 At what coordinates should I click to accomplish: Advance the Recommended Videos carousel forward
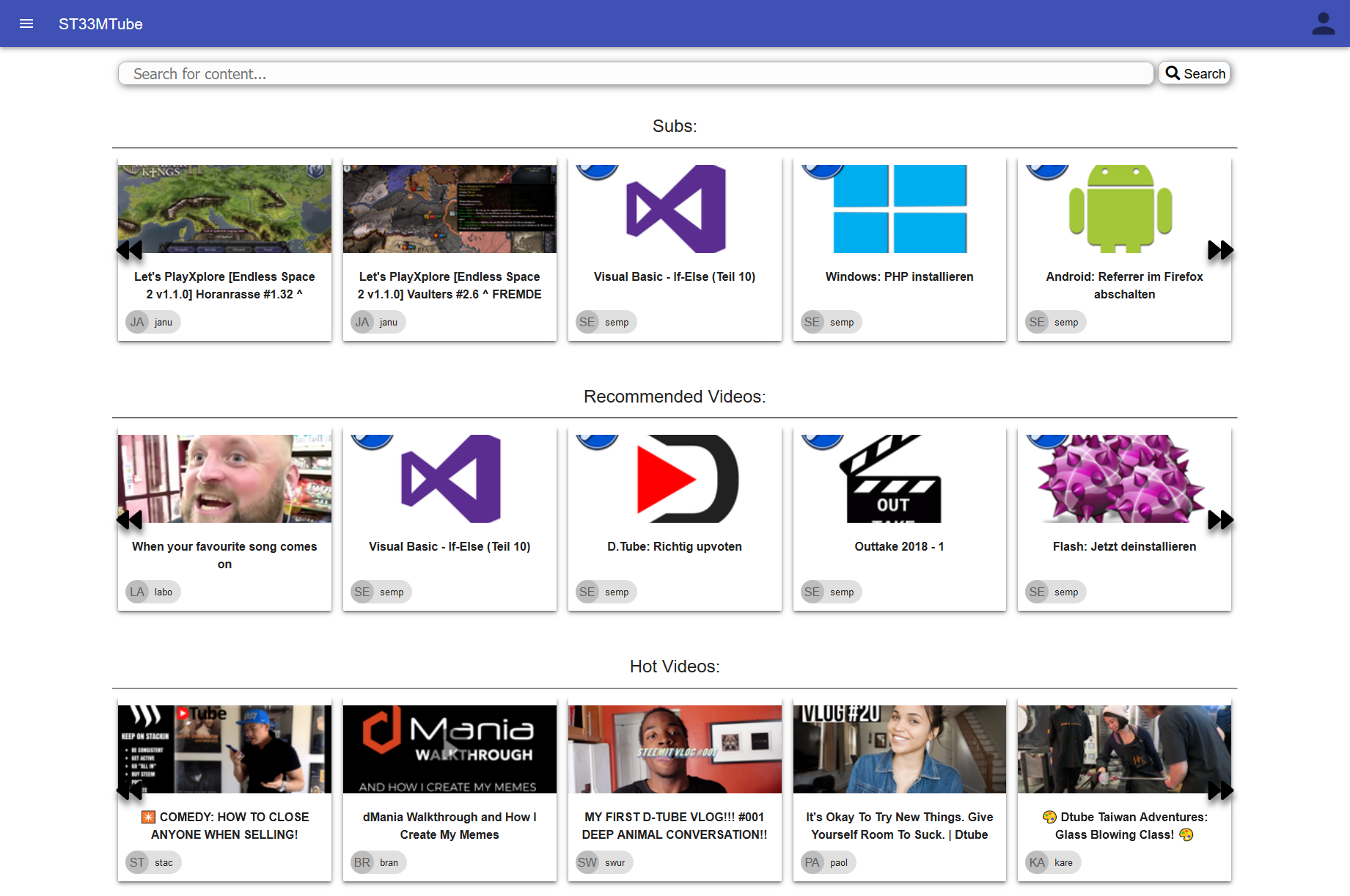coord(1219,520)
